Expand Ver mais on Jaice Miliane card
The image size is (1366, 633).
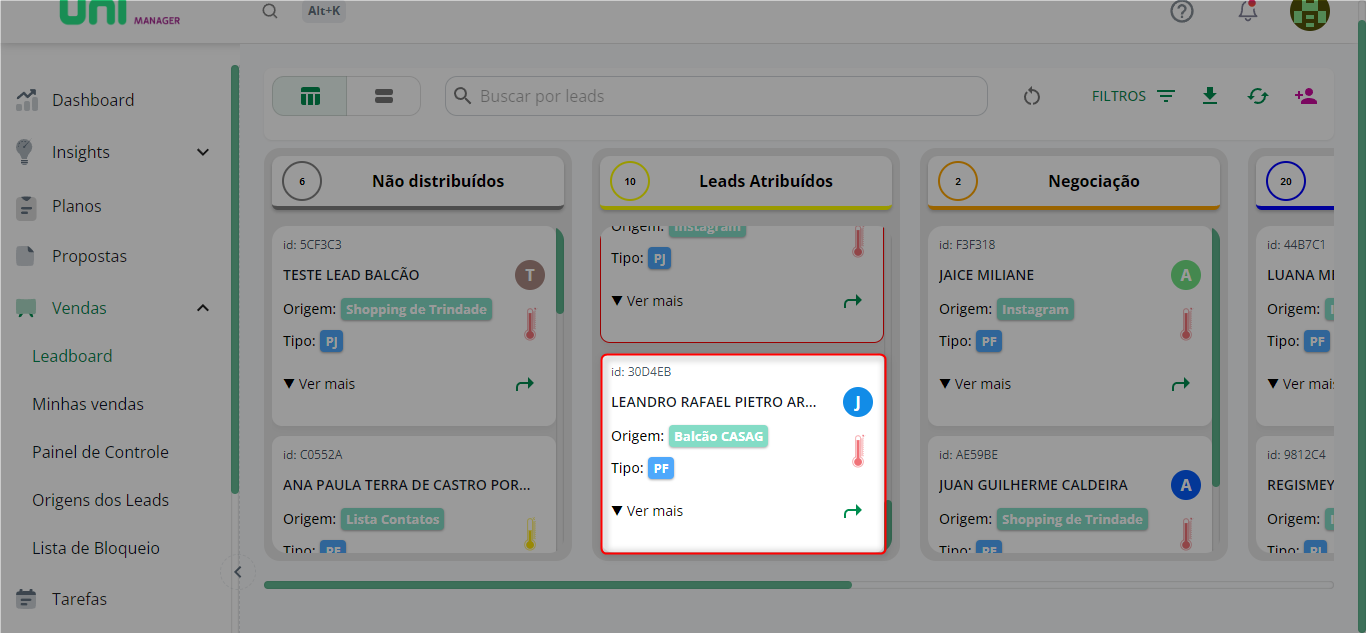click(975, 384)
